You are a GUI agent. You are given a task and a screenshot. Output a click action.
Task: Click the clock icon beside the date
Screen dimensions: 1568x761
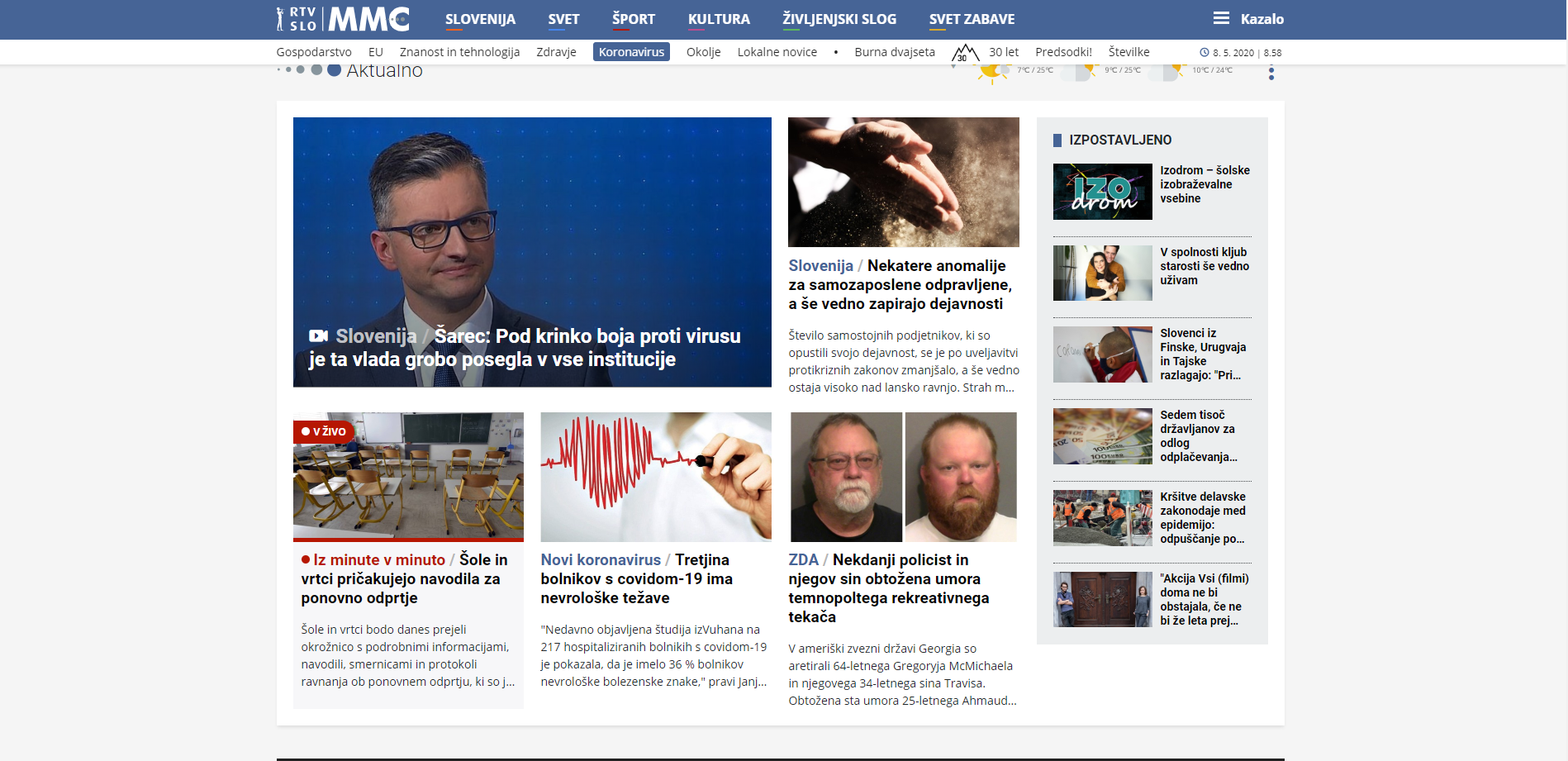pyautogui.click(x=1204, y=53)
